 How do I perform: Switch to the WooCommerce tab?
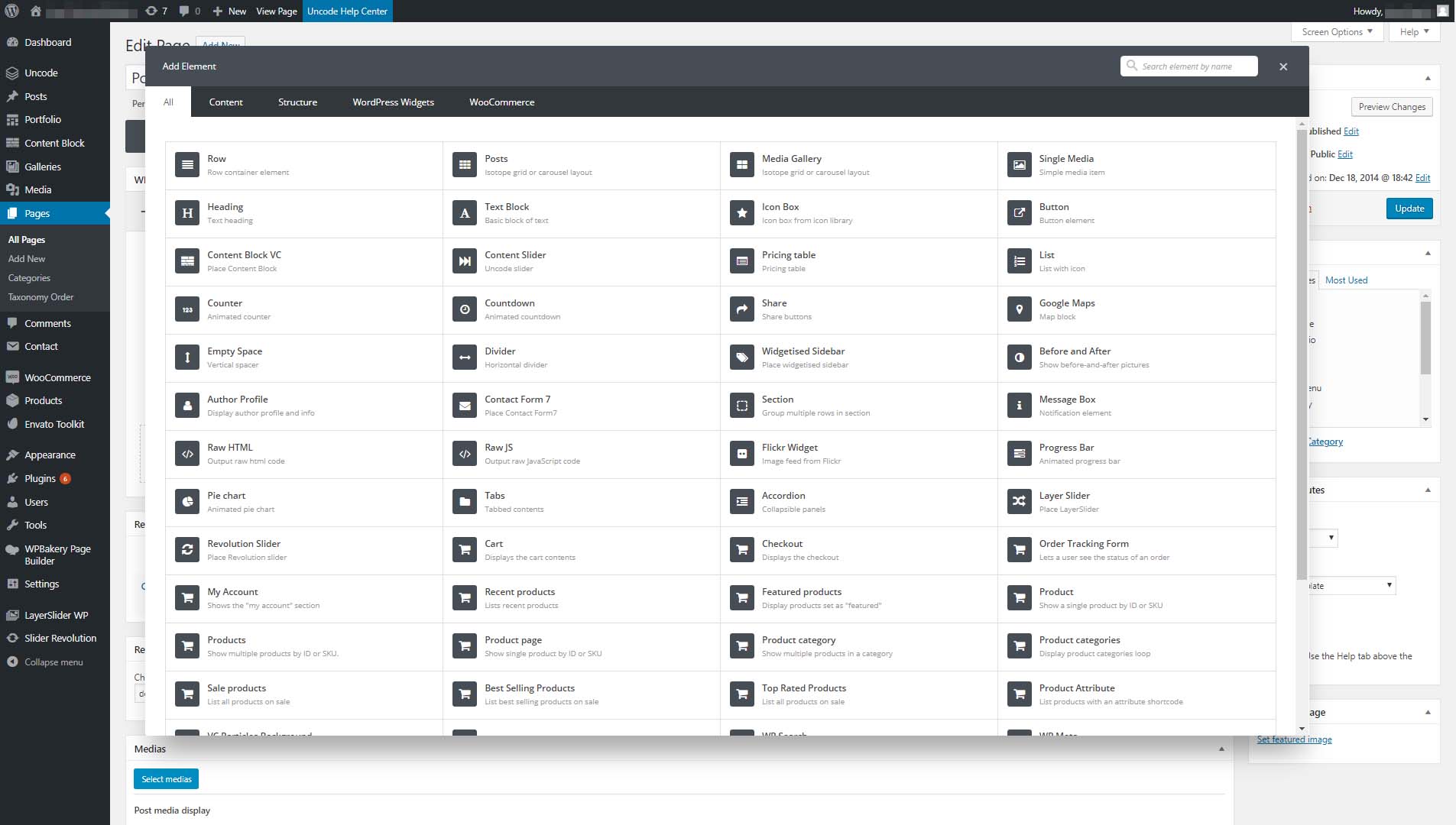coord(501,102)
